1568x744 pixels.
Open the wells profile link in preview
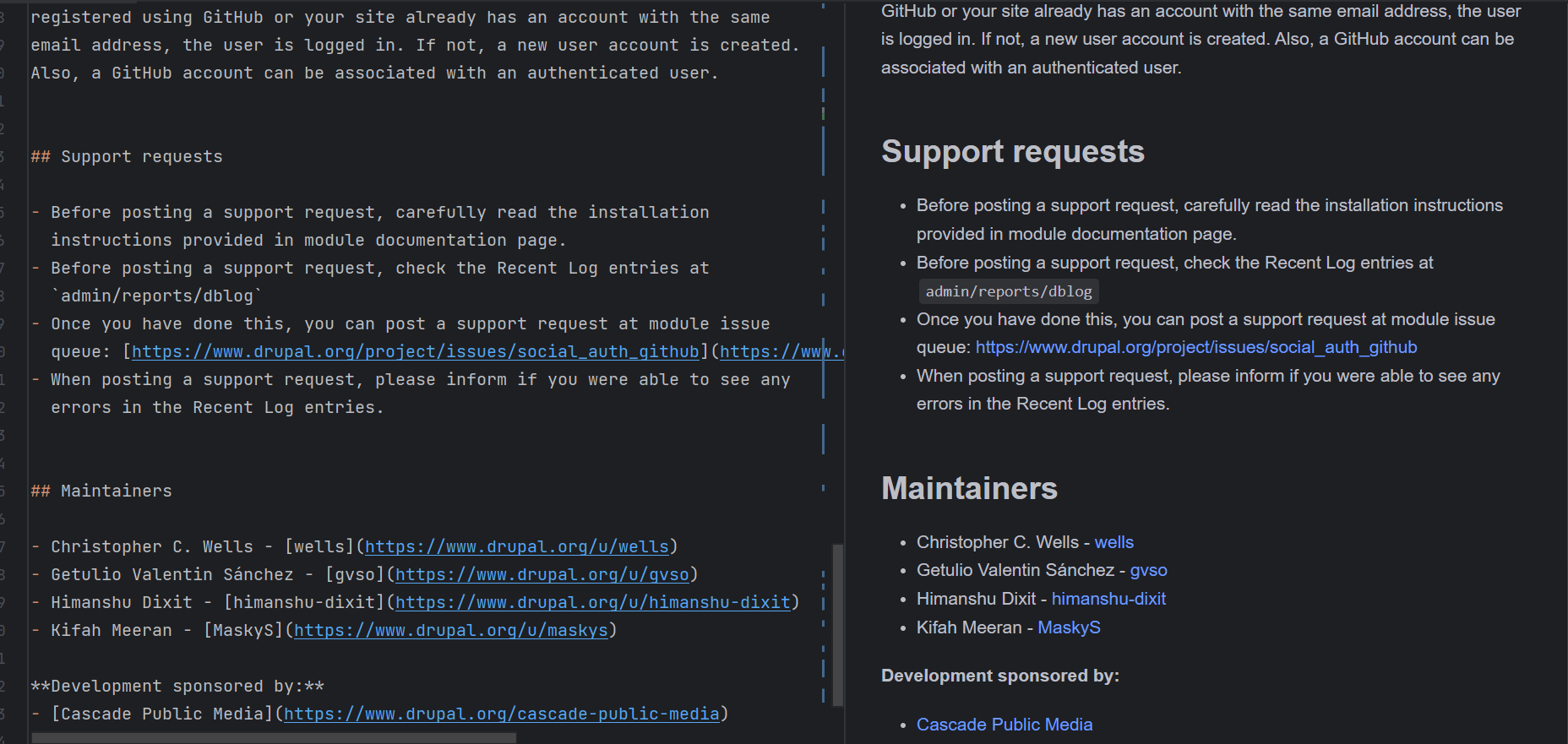[x=1113, y=542]
